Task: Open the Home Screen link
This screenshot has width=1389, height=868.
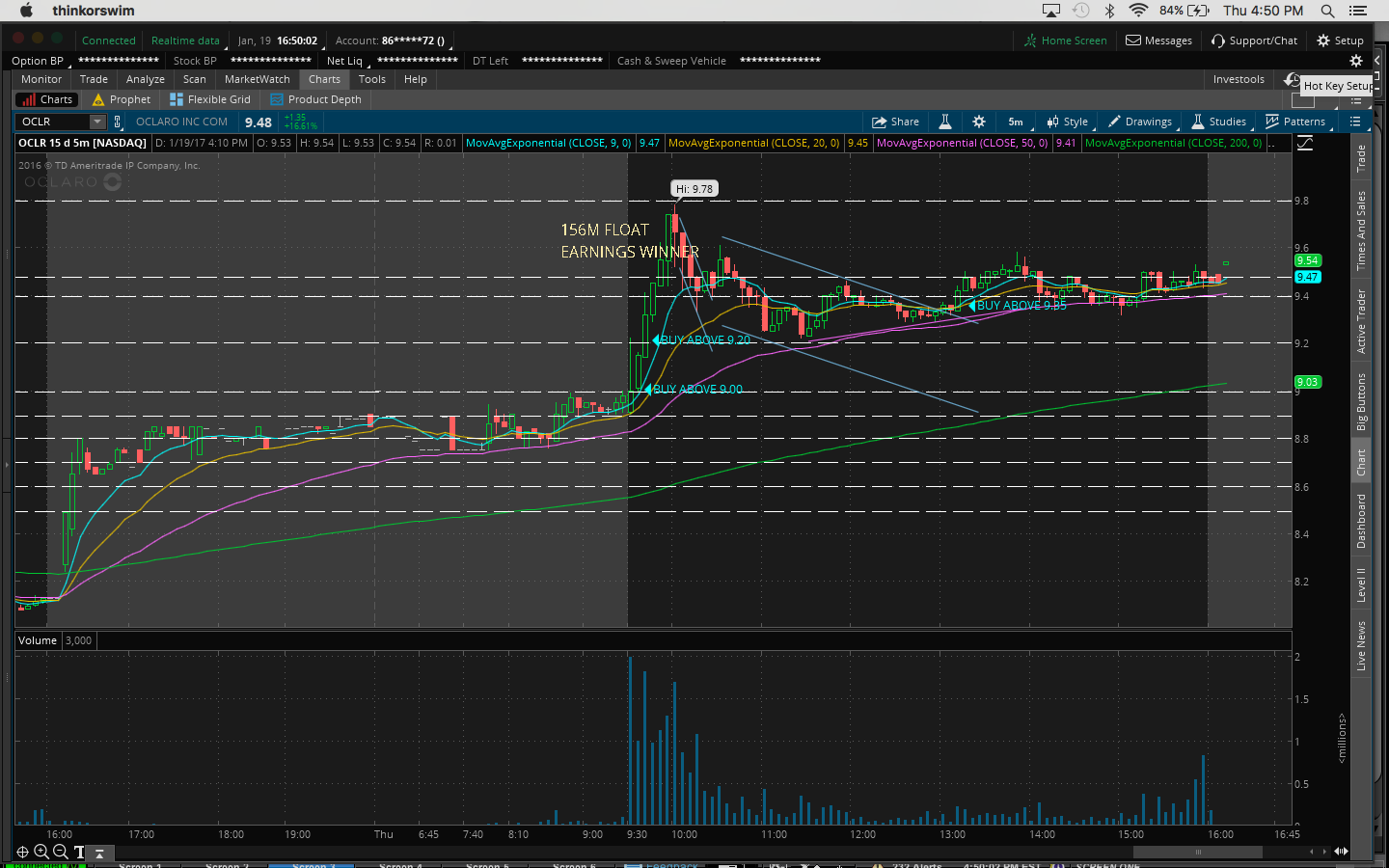Action: [x=1066, y=41]
